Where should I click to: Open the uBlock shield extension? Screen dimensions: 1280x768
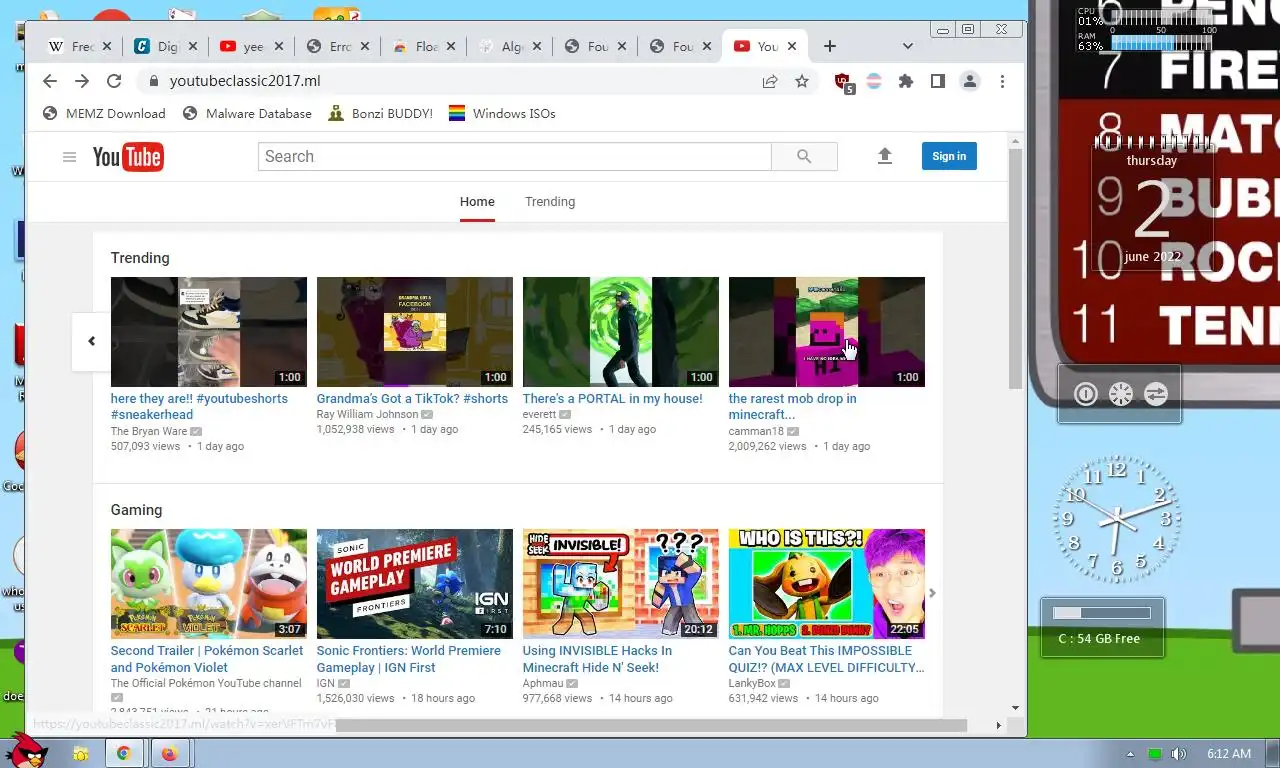tap(843, 83)
